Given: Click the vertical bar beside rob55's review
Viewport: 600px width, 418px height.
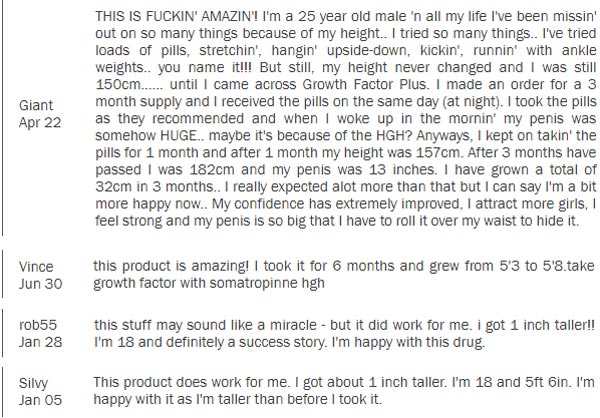Looking at the screenshot, I should [2, 333].
